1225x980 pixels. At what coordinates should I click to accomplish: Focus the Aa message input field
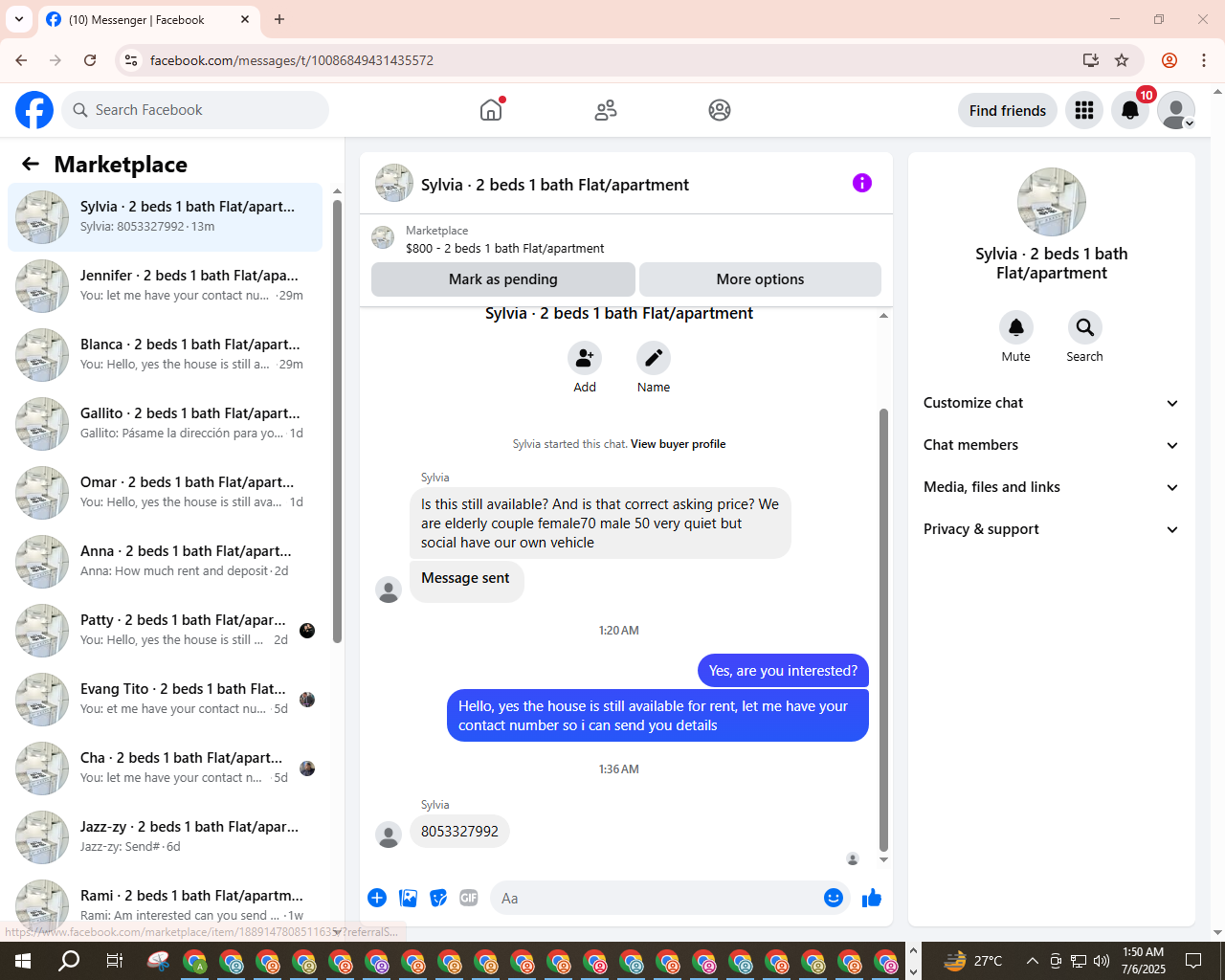pos(657,898)
